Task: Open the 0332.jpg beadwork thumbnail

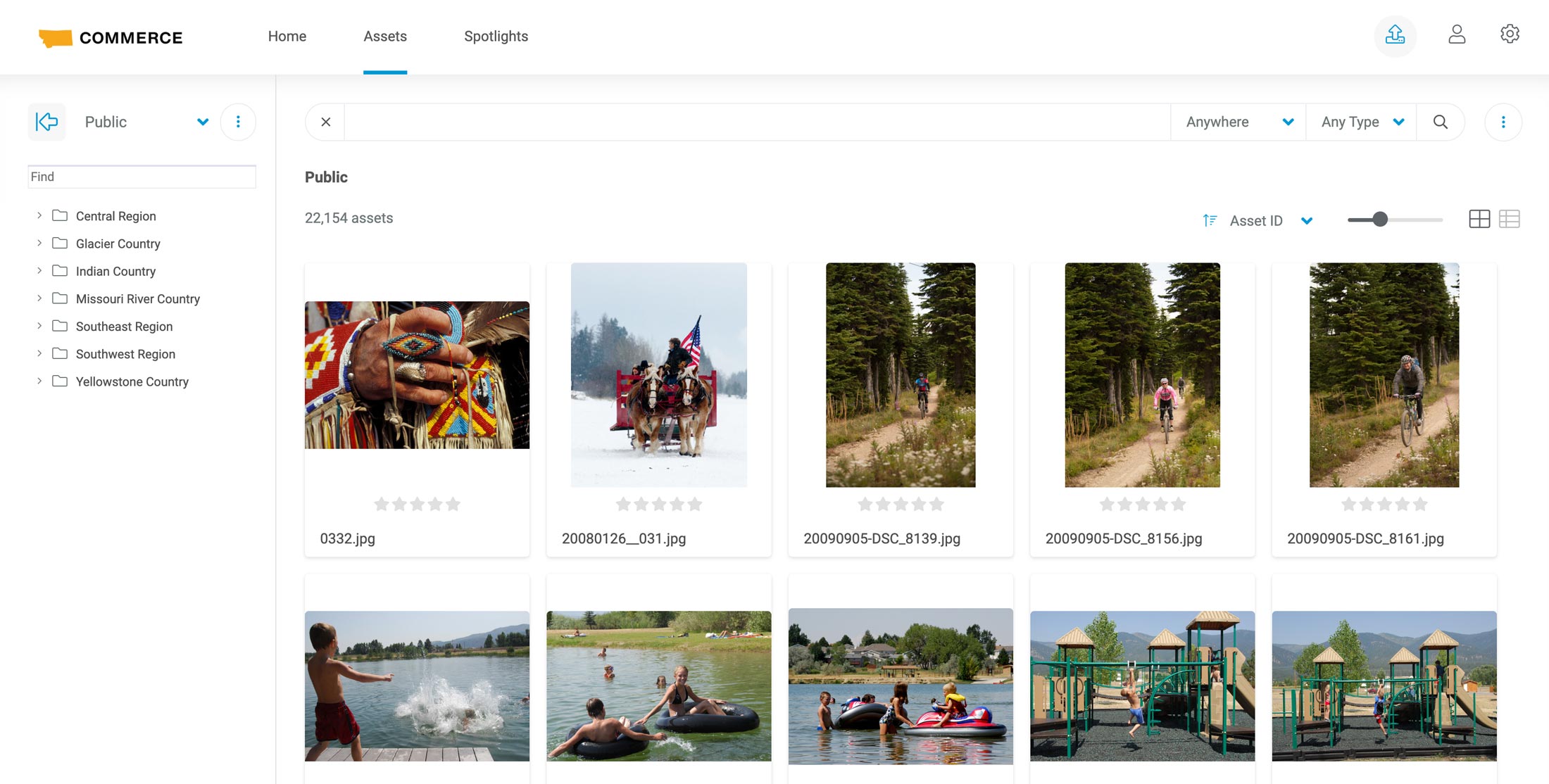Action: 417,374
